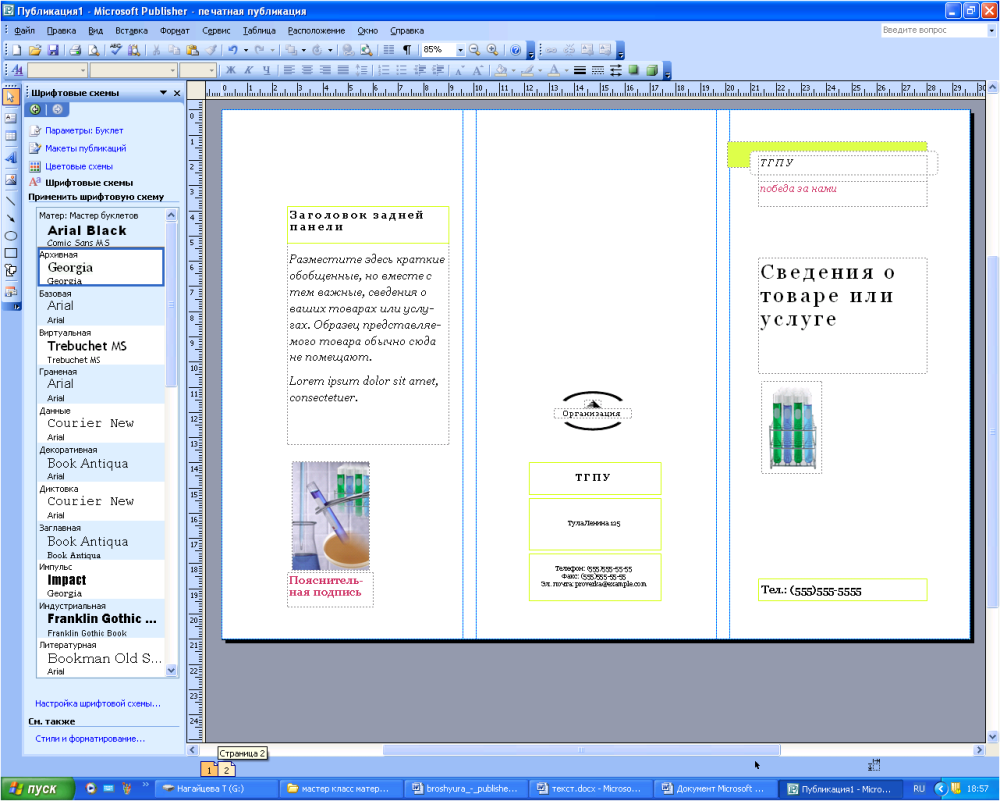The image size is (1000, 801).
Task: Align text to the right
Action: click(325, 70)
